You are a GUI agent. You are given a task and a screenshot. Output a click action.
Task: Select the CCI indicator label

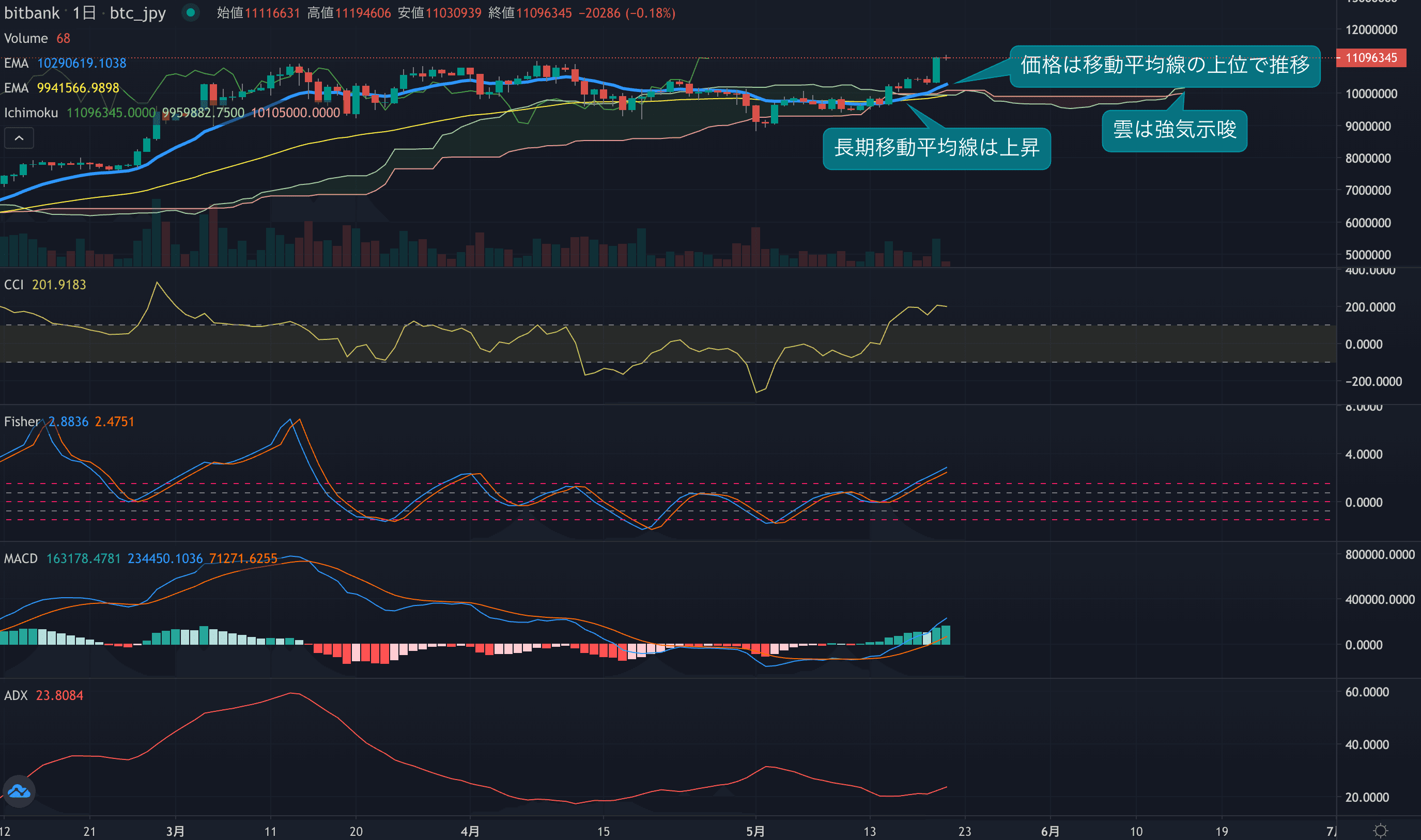13,285
